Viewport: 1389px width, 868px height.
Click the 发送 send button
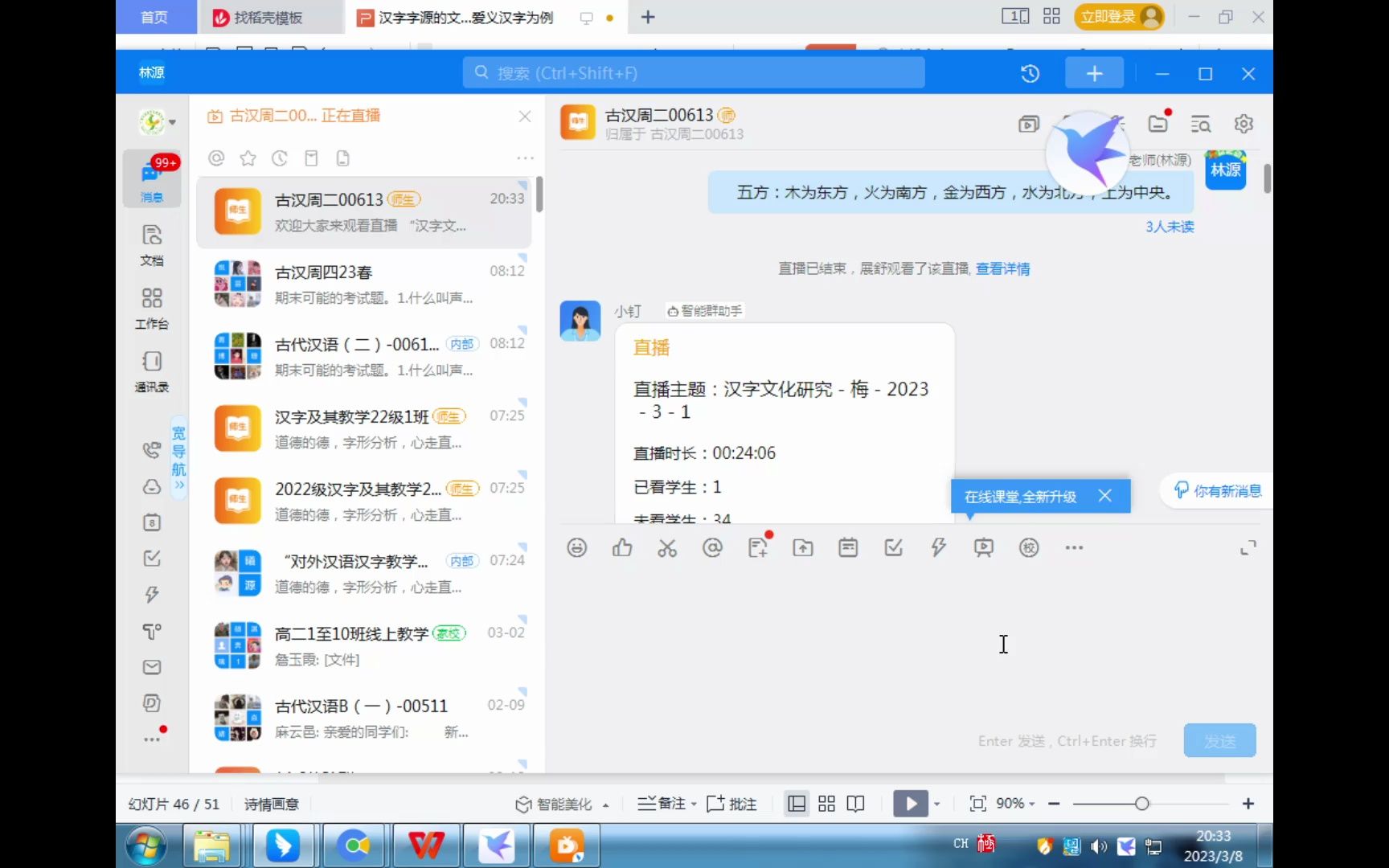pyautogui.click(x=1219, y=741)
